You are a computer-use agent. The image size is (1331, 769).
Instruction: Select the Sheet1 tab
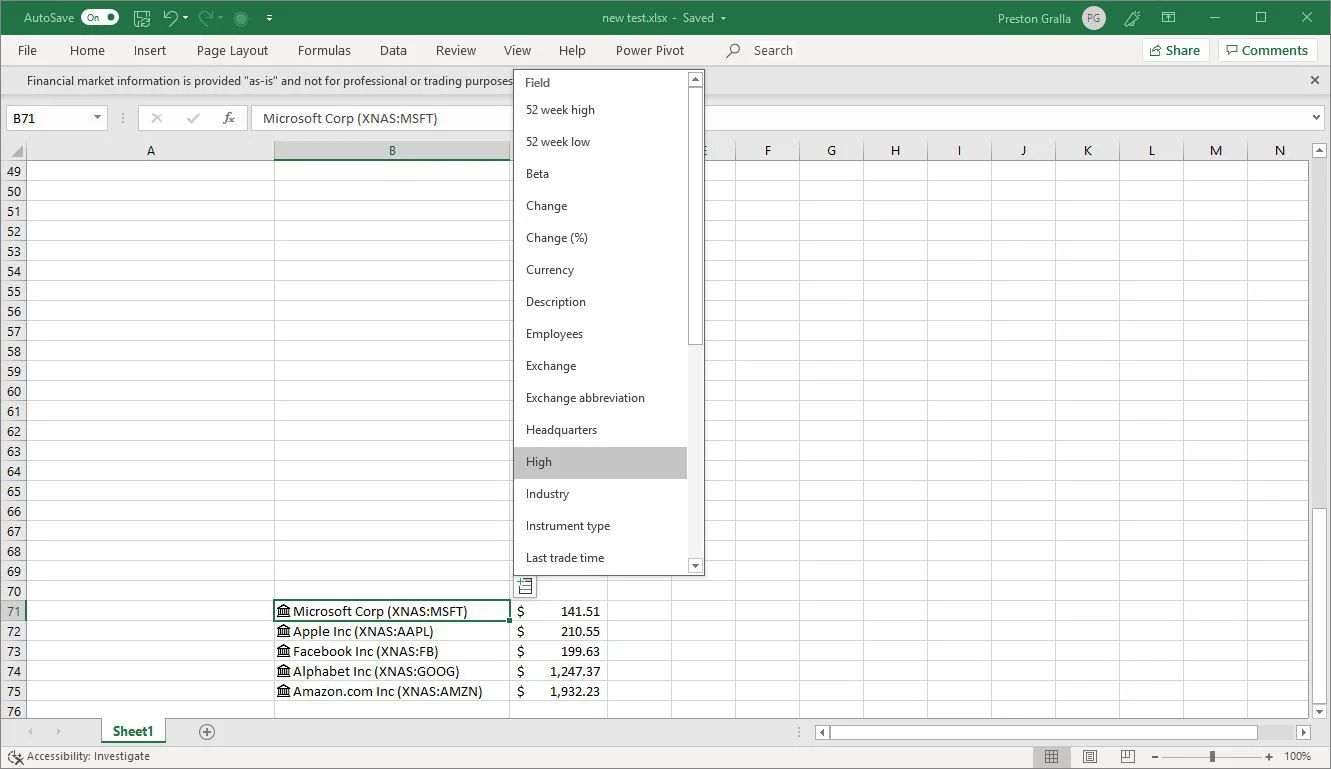point(133,732)
